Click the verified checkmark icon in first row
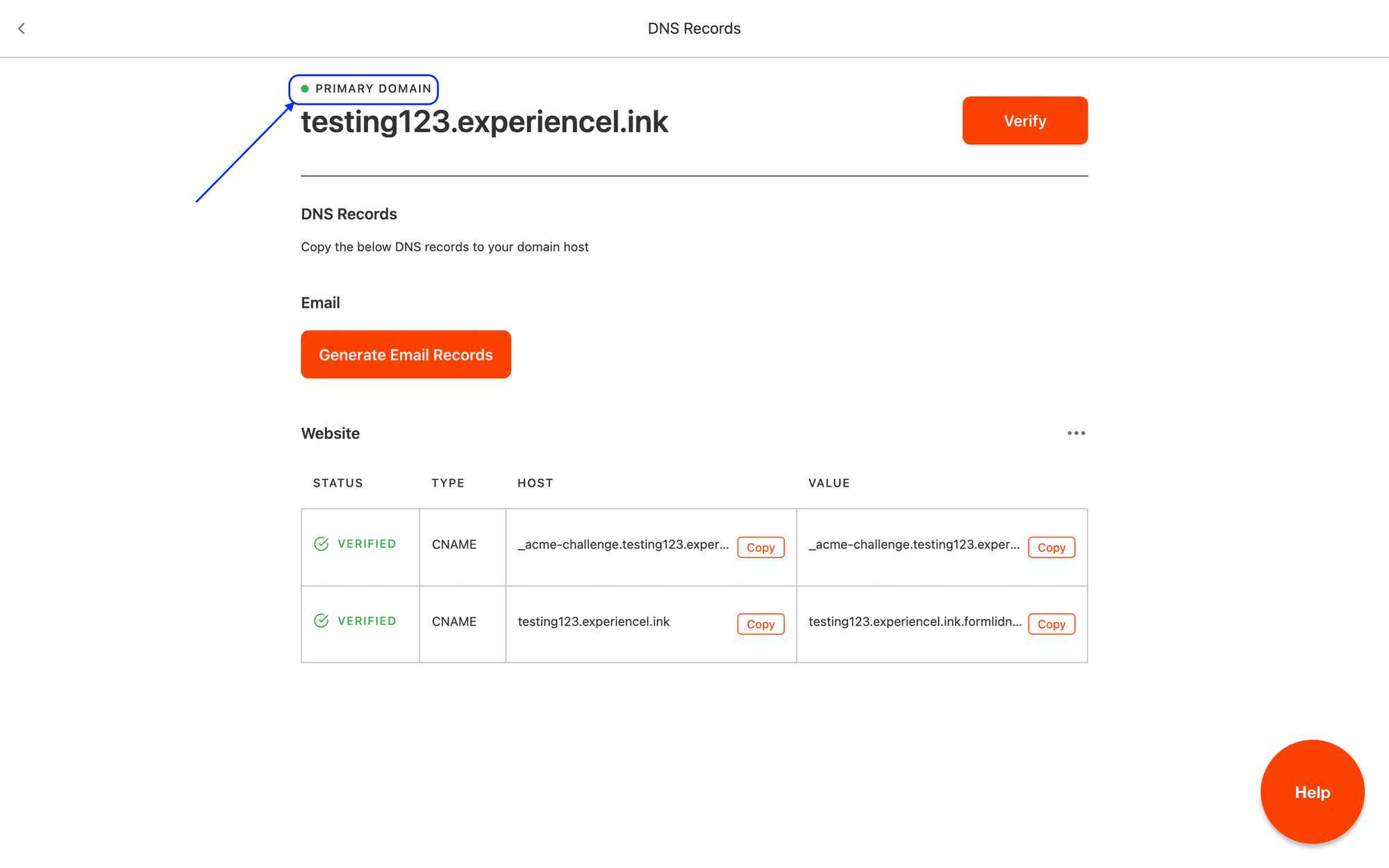Viewport: 1389px width, 868px height. [321, 544]
